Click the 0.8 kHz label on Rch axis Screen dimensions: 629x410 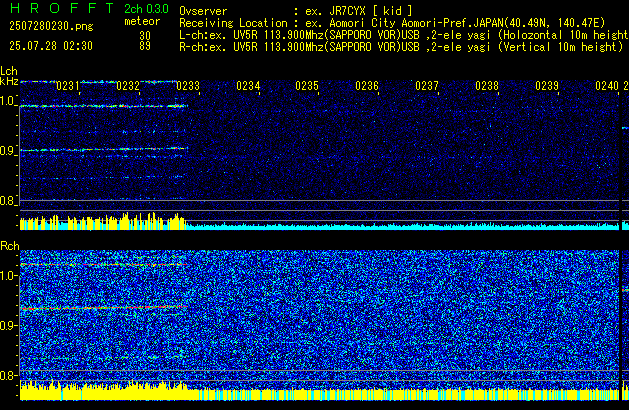(x=8, y=375)
